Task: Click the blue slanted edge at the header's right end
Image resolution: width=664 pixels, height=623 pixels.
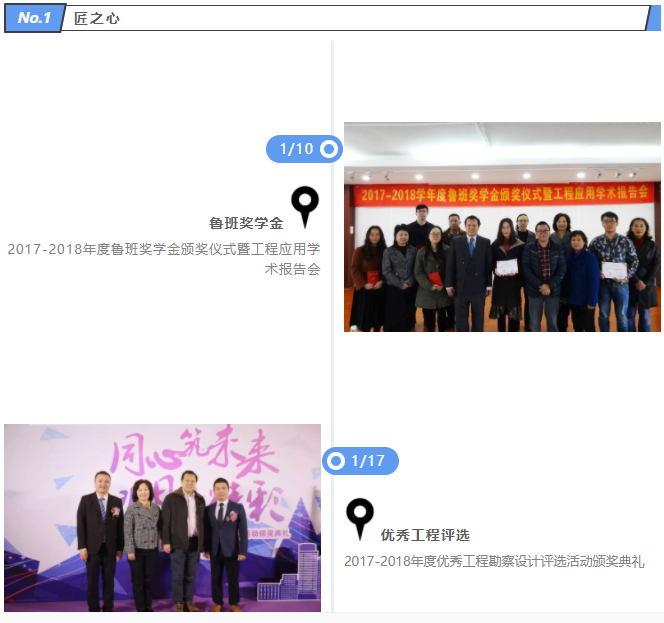Action: [x=654, y=18]
